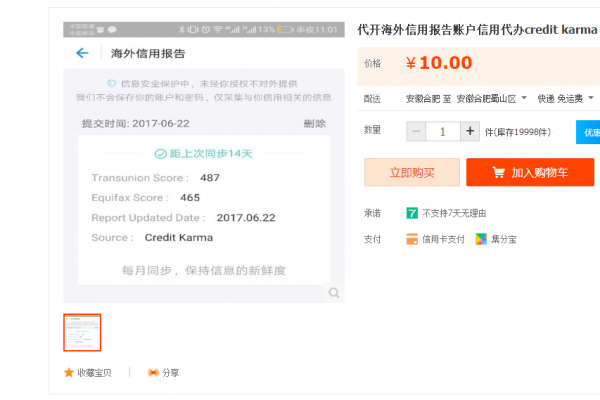Click the 每月同步，保持信息的新鲜度 text
Image resolution: width=600 pixels, height=400 pixels.
[204, 271]
